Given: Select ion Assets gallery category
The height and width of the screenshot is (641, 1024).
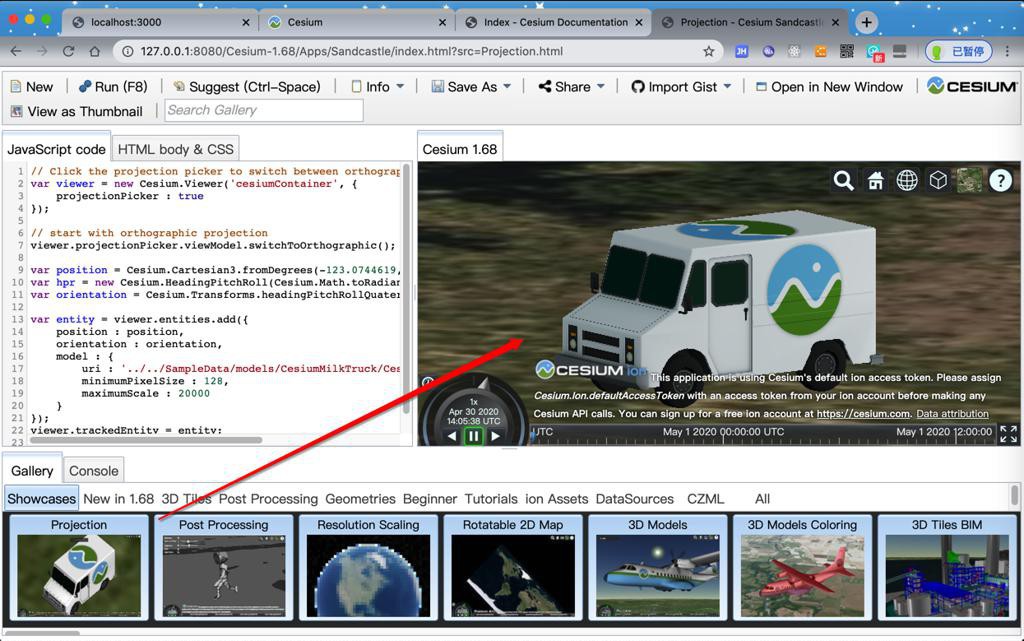Looking at the screenshot, I should [x=556, y=499].
